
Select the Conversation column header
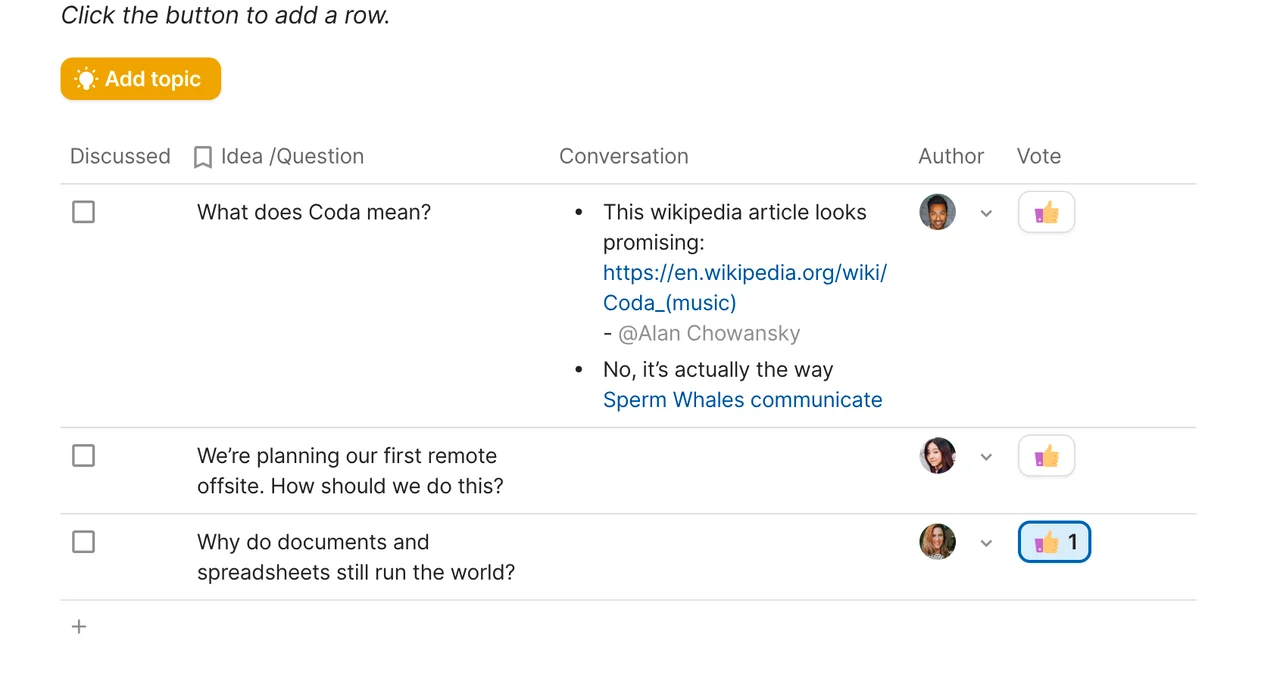tap(624, 156)
